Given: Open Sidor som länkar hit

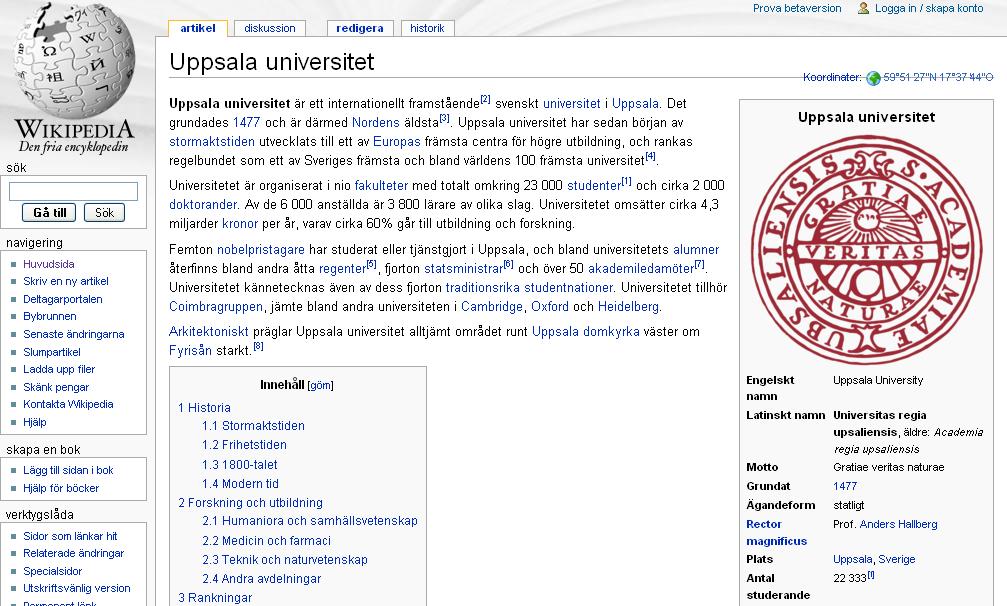Looking at the screenshot, I should pos(70,536).
